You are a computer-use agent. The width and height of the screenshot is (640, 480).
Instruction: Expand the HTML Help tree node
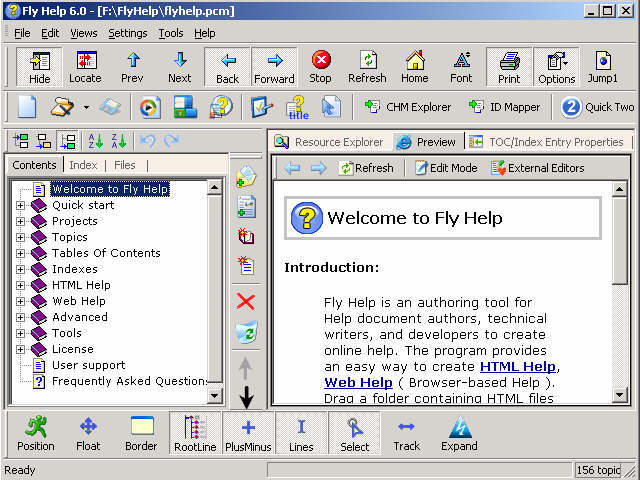coord(20,285)
